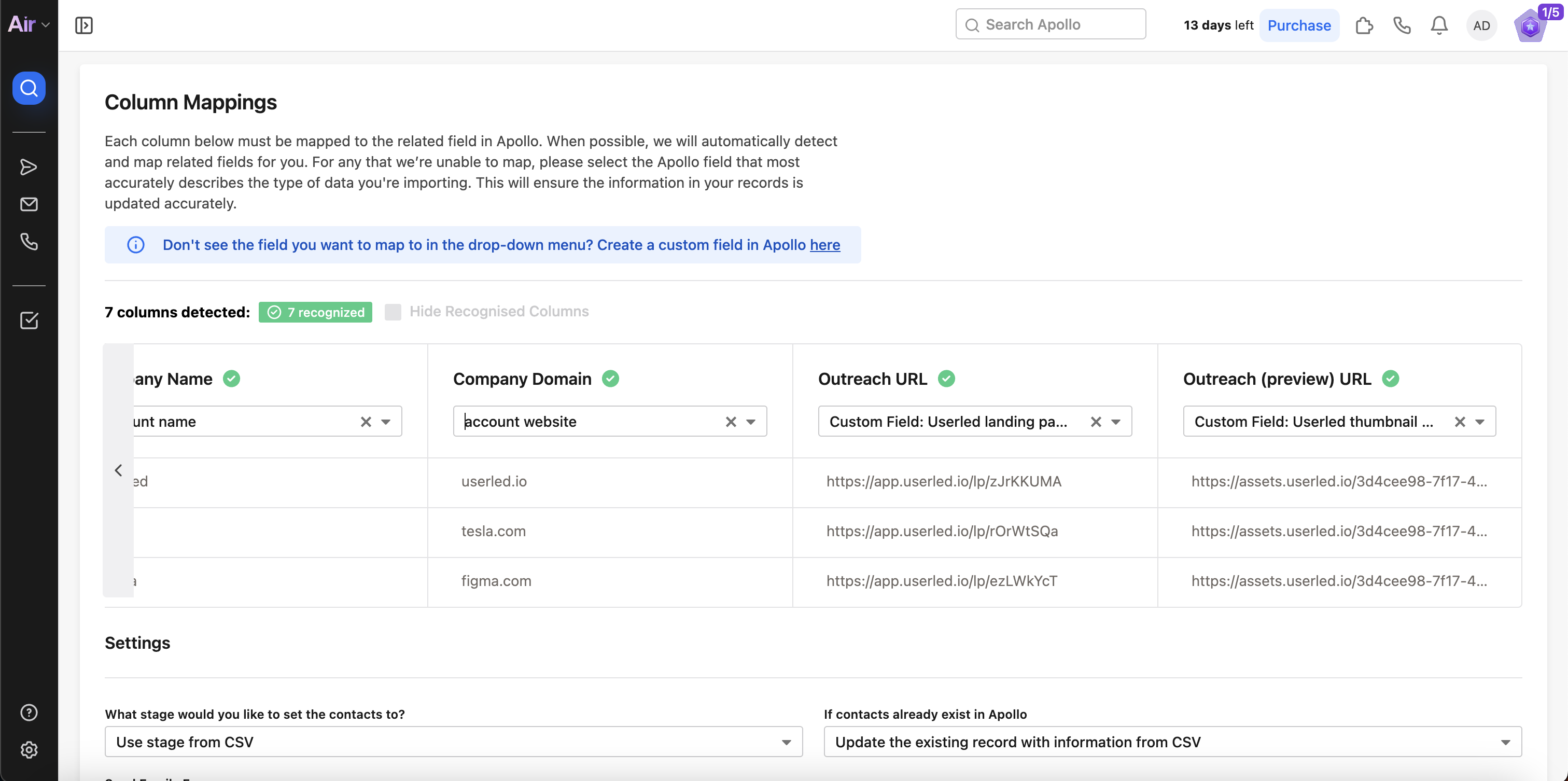The width and height of the screenshot is (1568, 781).
Task: Expand the Company Domain mapping dropdown arrow
Action: click(x=750, y=421)
